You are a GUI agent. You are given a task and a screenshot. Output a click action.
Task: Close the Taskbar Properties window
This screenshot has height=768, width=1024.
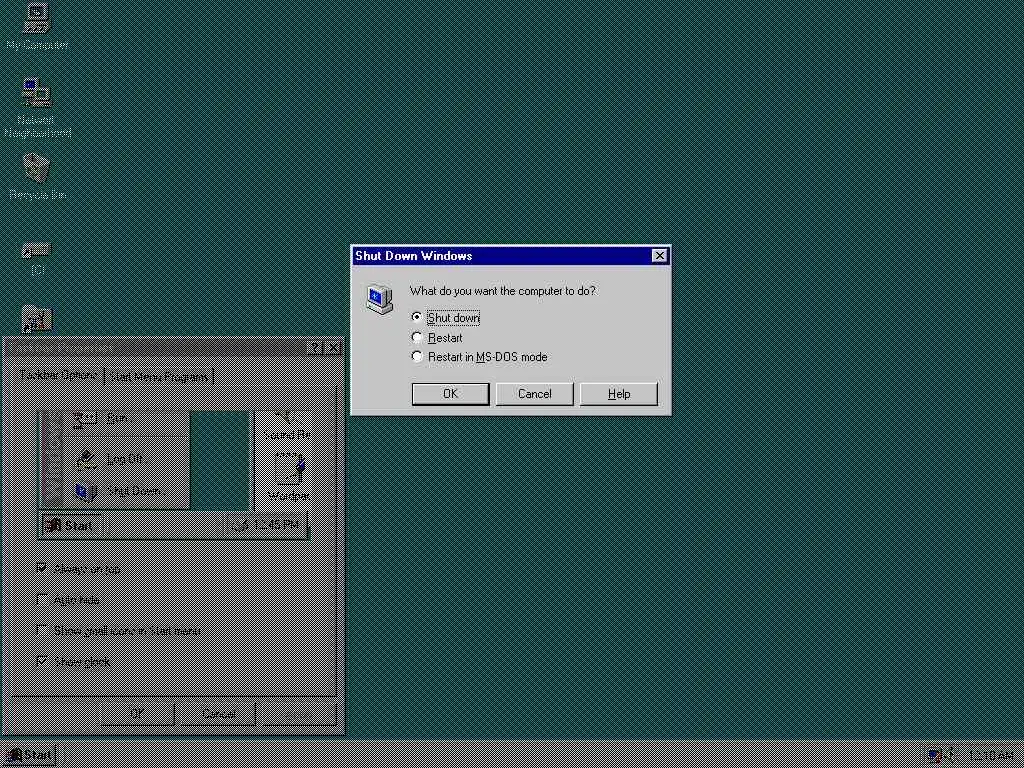pos(333,347)
